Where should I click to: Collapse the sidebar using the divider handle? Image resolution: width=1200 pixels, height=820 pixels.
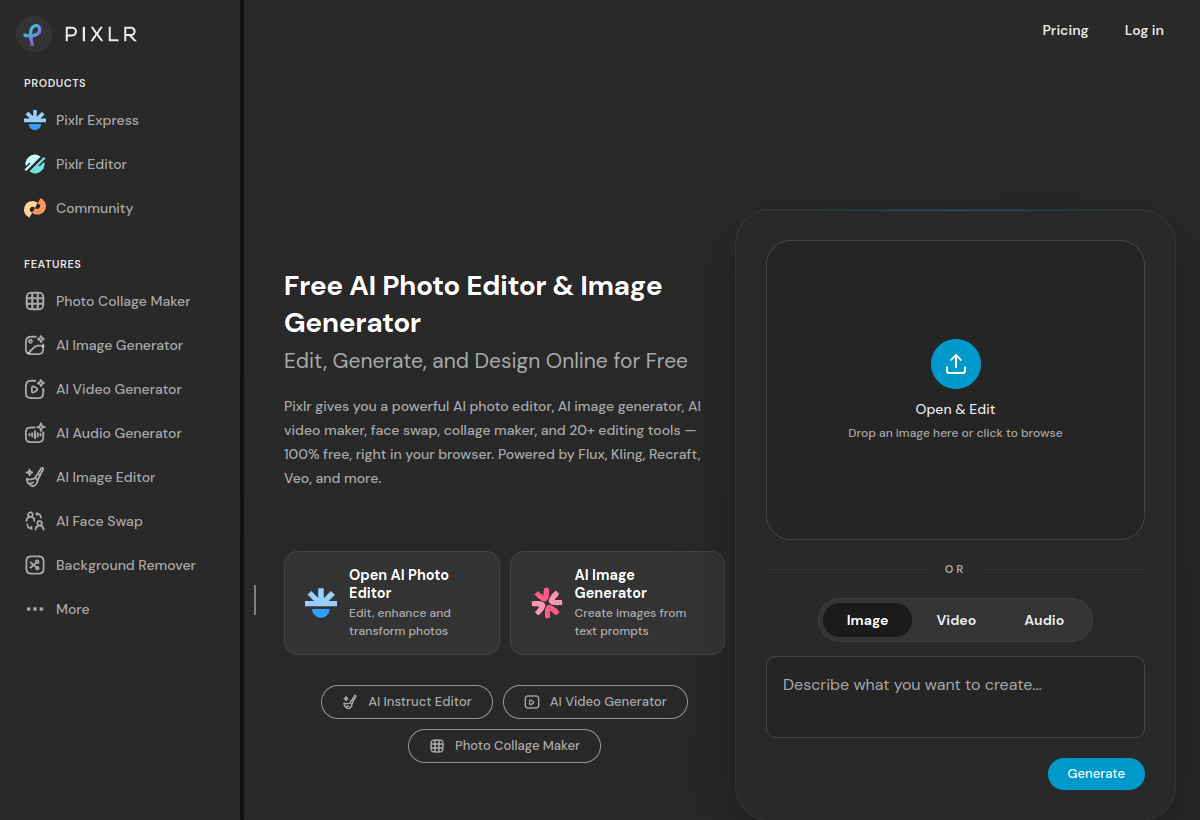[x=255, y=600]
